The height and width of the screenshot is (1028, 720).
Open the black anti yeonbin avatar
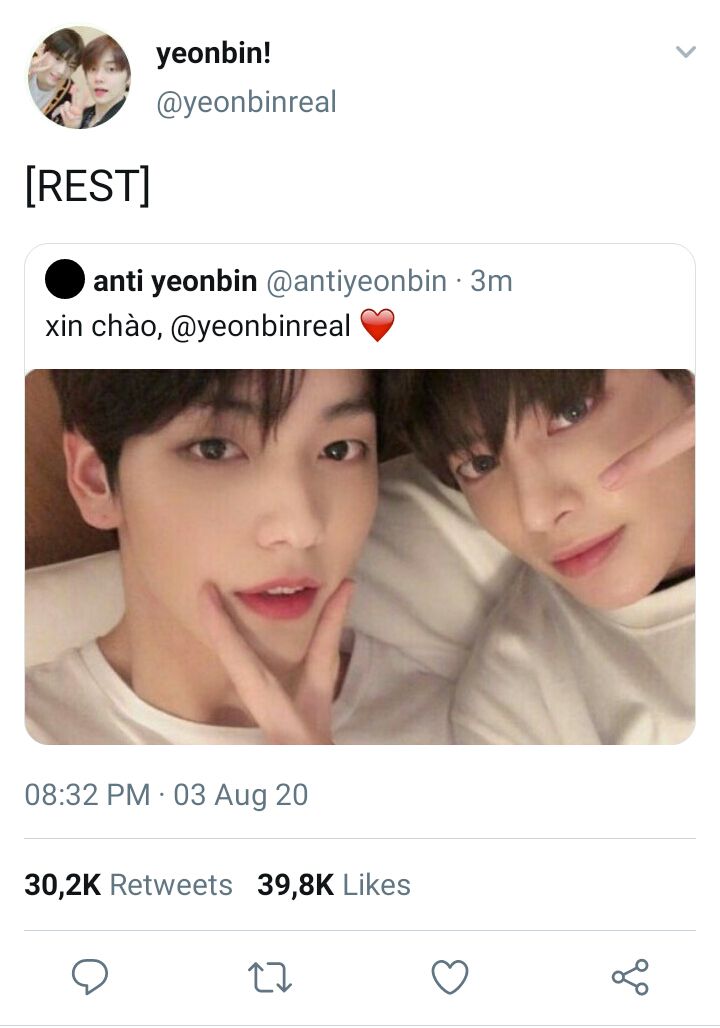(x=64, y=279)
